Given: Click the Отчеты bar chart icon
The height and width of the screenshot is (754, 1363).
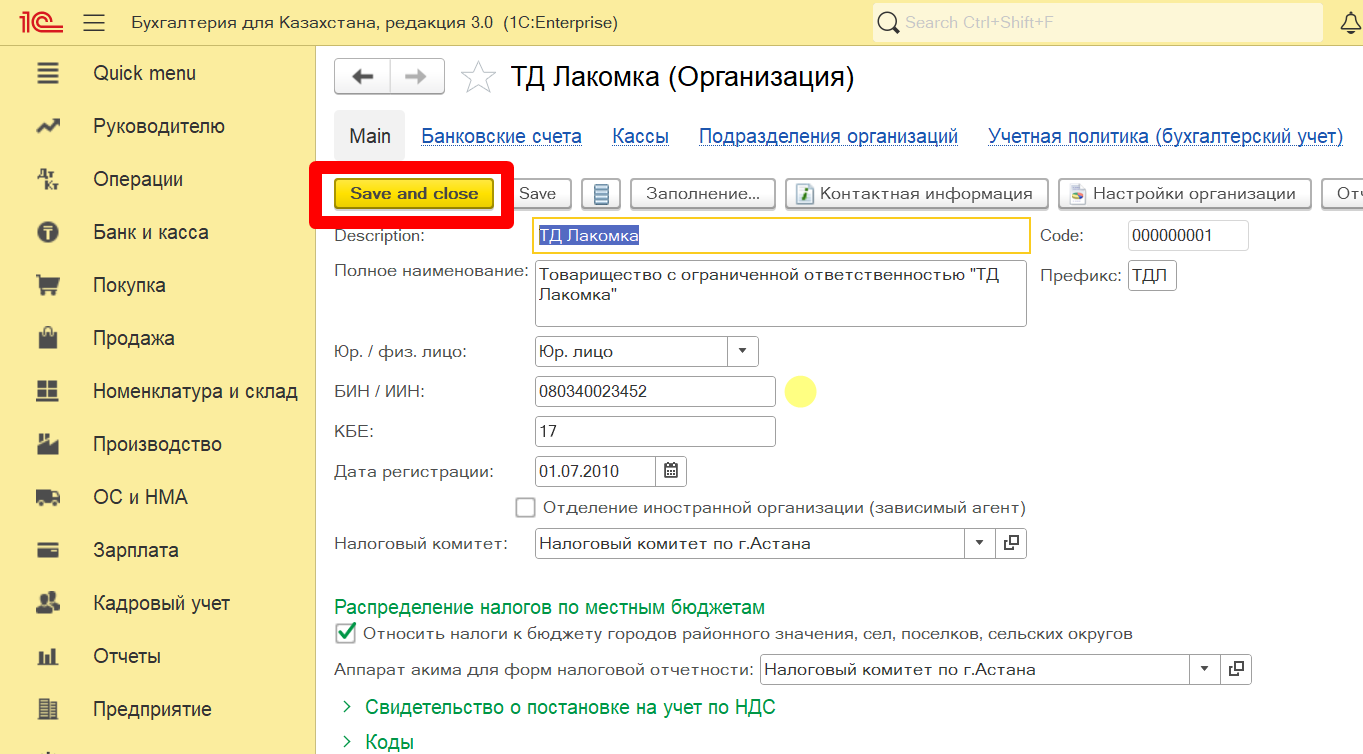Looking at the screenshot, I should coord(47,656).
